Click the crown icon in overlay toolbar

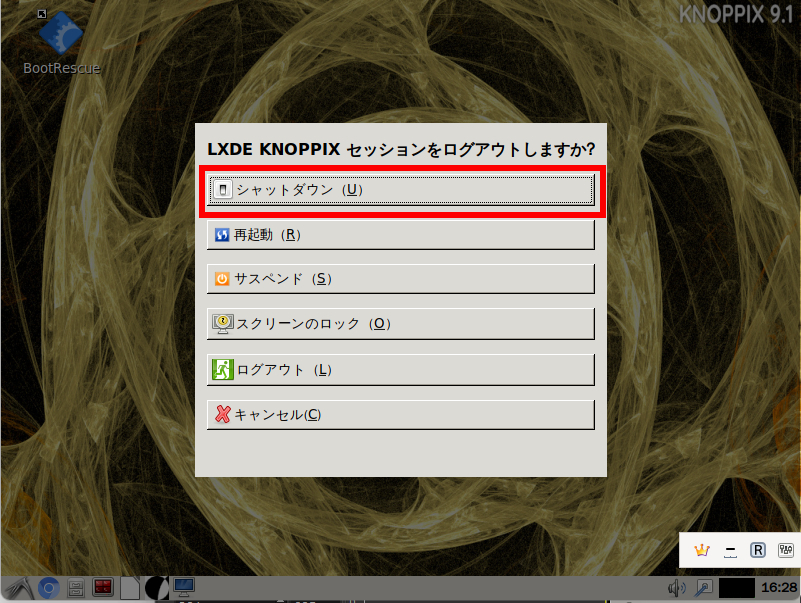coord(702,550)
